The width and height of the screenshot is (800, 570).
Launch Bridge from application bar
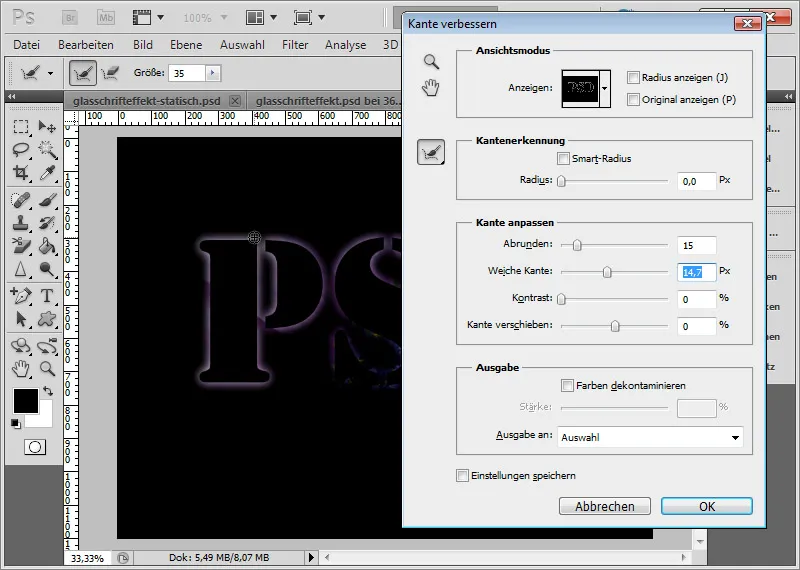coord(70,17)
